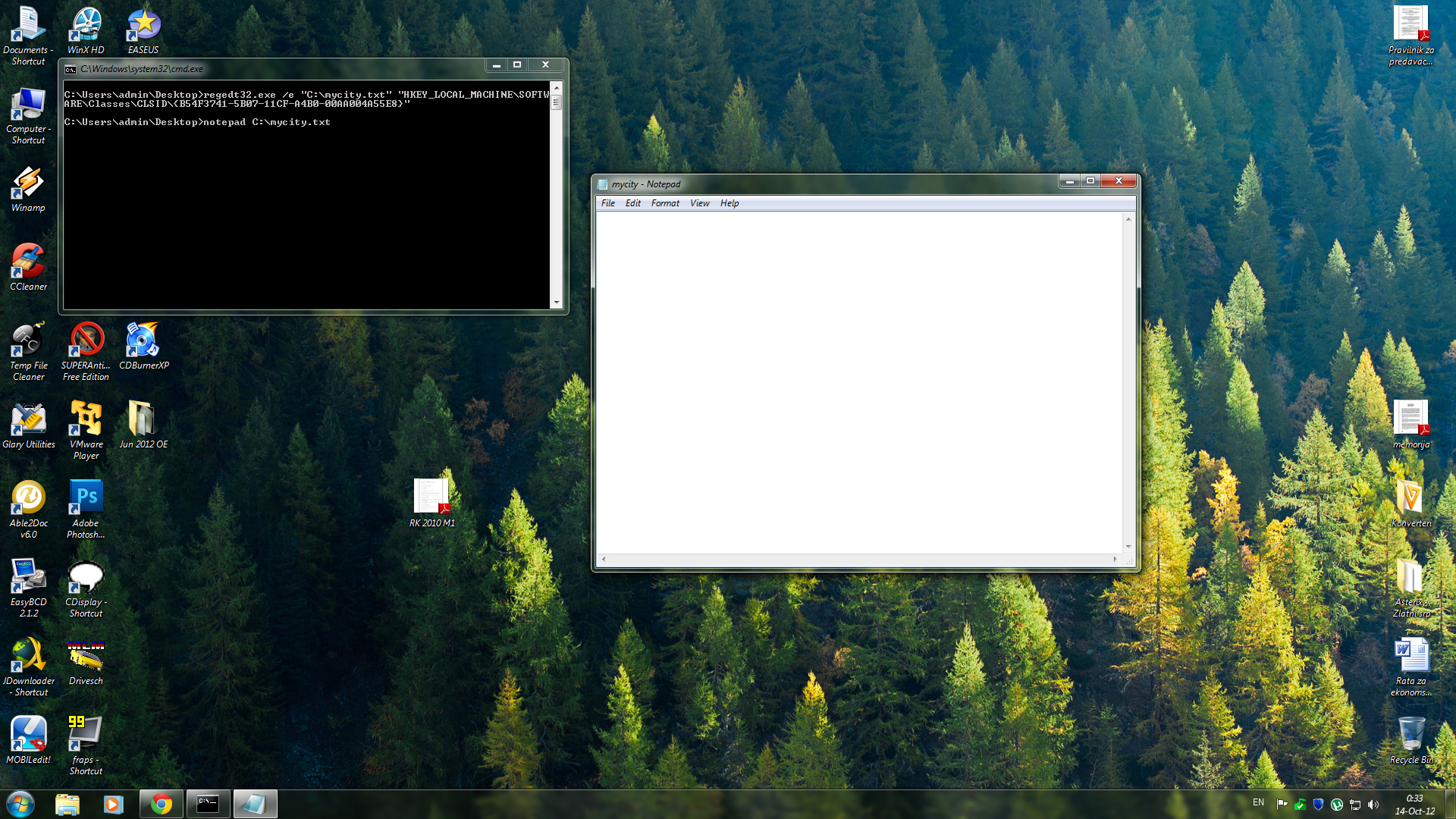Select the VMware Player desktop icon
The width and height of the screenshot is (1456, 819).
pos(86,419)
